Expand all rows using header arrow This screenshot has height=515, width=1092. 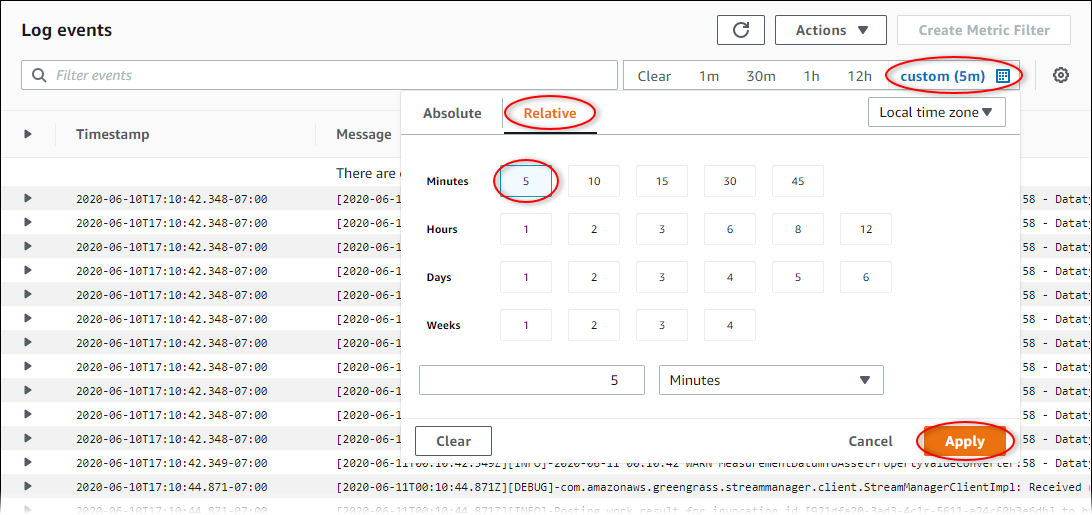[28, 134]
